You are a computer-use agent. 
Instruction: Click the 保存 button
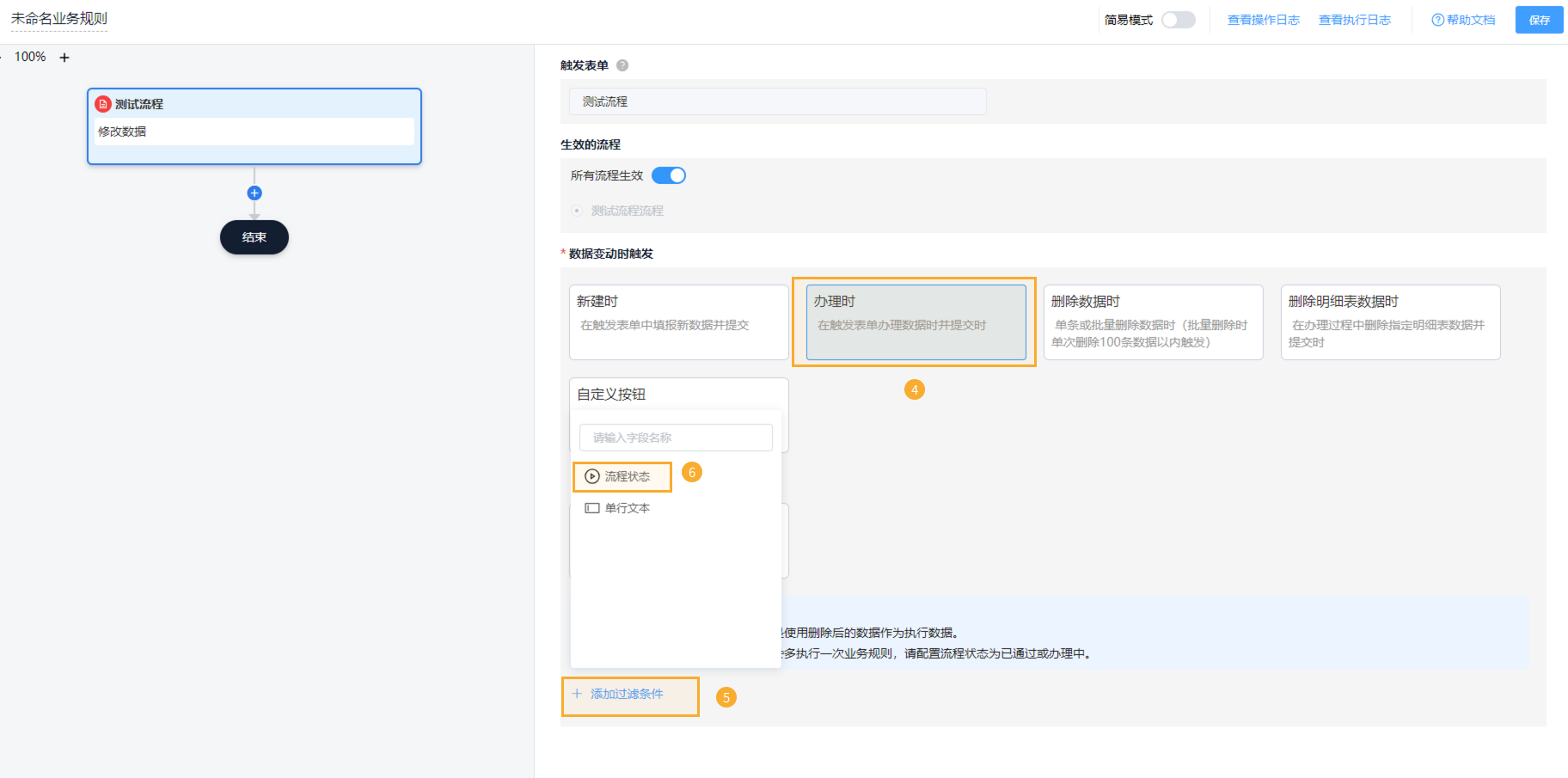pyautogui.click(x=1539, y=20)
